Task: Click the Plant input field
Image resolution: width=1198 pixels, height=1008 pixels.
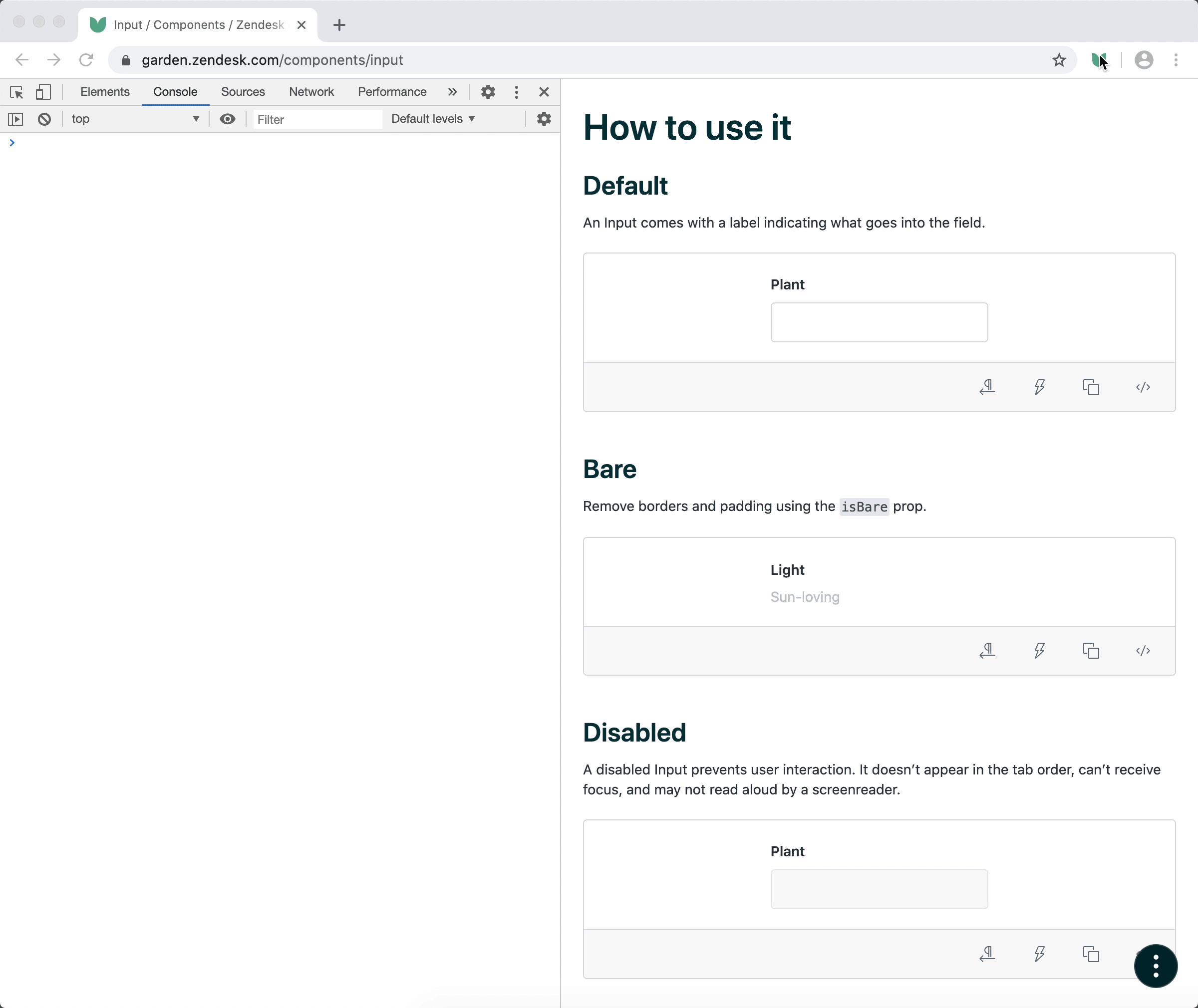Action: coord(878,322)
